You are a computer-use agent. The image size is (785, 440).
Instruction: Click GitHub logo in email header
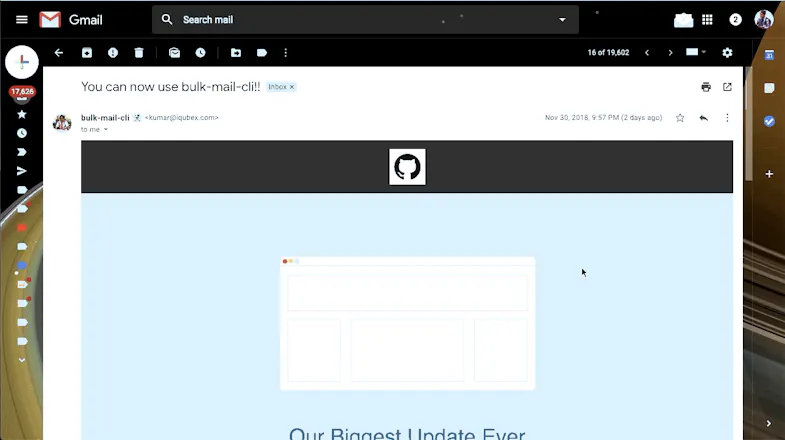pyautogui.click(x=407, y=167)
